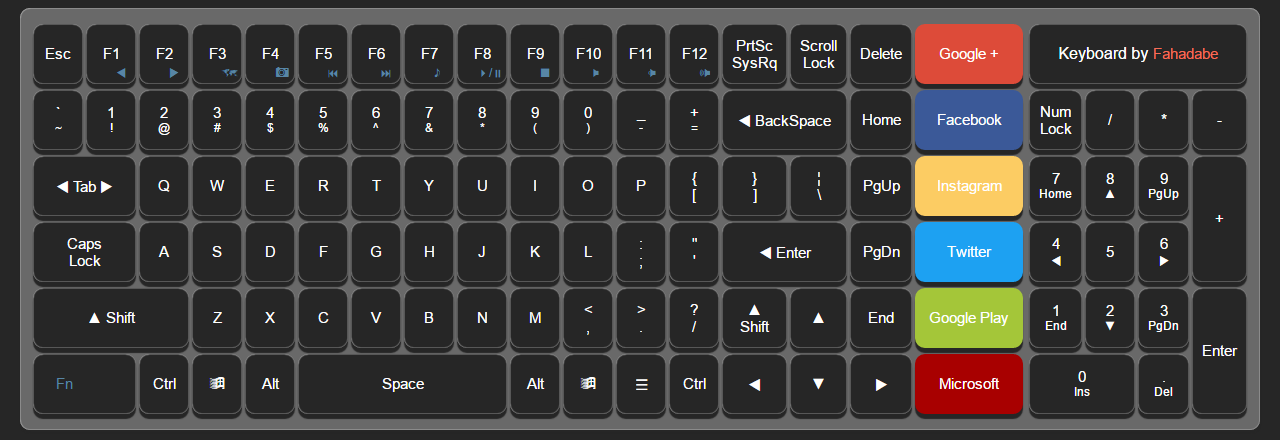
Task: Click the yellow Instagram key
Action: point(969,186)
